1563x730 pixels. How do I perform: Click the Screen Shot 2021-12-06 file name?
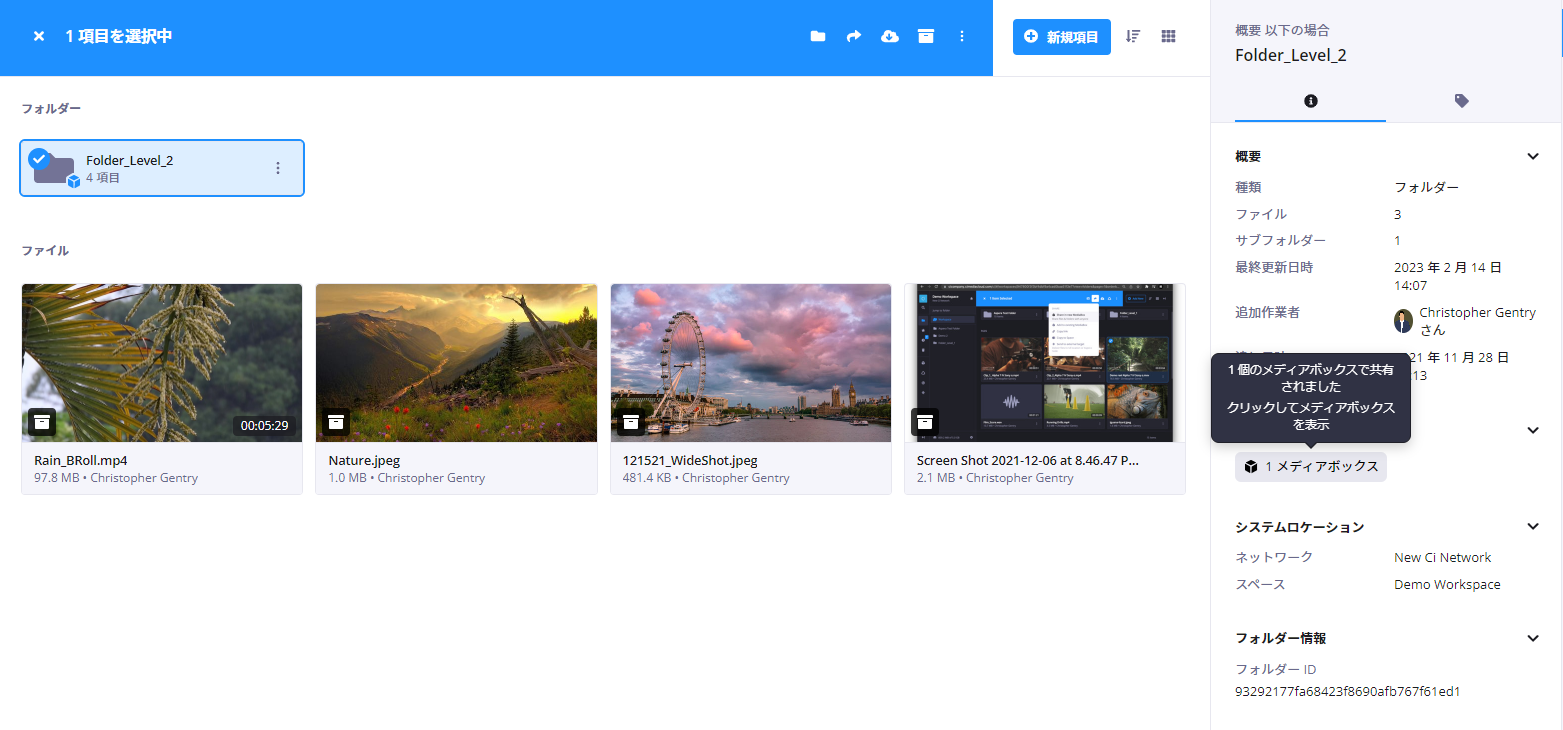pyautogui.click(x=1028, y=461)
